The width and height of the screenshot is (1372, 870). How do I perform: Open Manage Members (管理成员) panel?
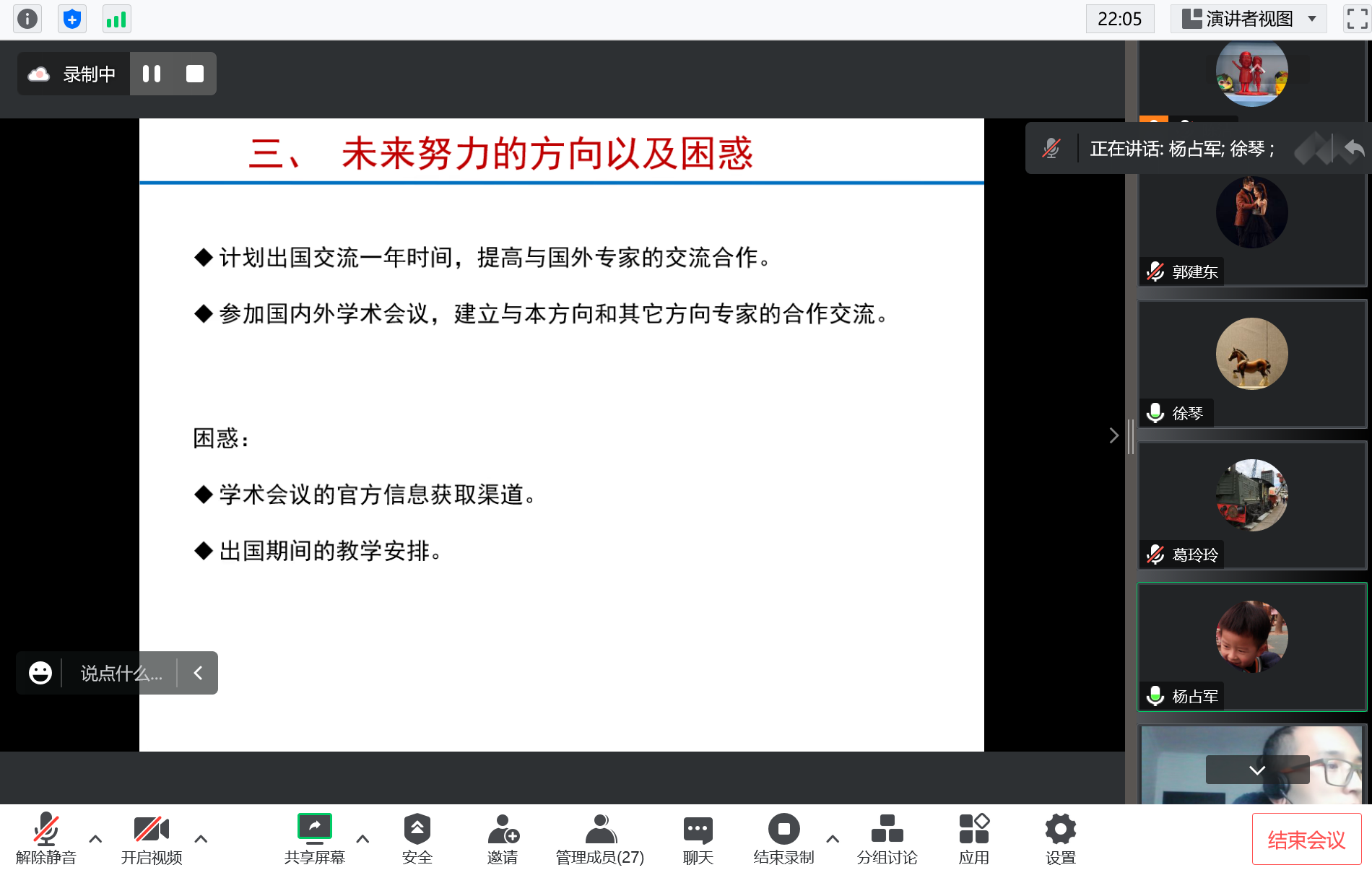point(599,838)
